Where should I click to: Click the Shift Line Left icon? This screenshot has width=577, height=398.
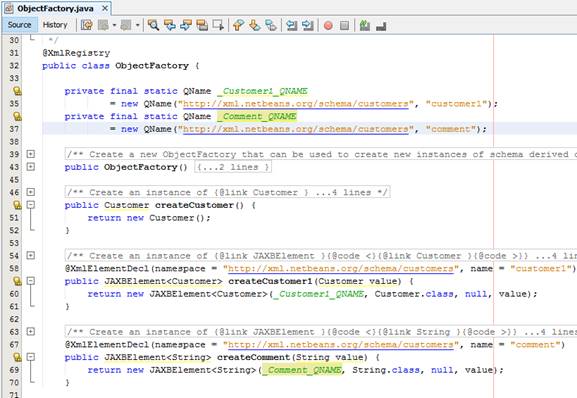[x=291, y=25]
